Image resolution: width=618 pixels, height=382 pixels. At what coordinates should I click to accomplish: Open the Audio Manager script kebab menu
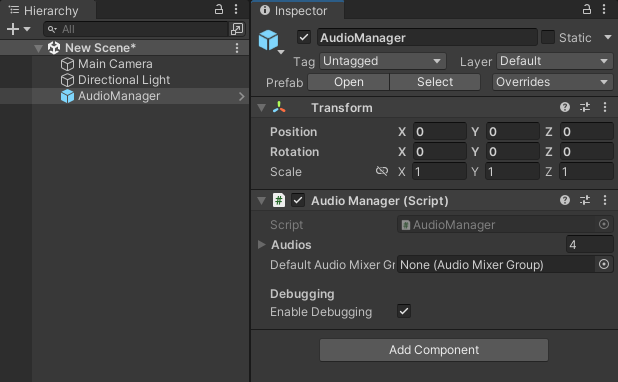pos(605,200)
